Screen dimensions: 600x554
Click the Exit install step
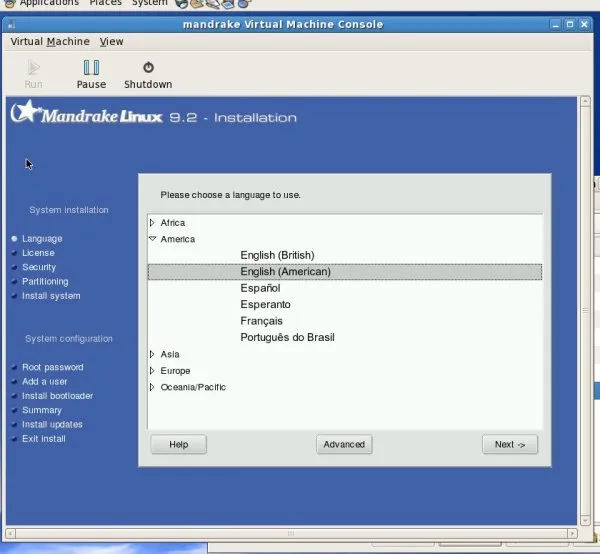click(x=44, y=439)
